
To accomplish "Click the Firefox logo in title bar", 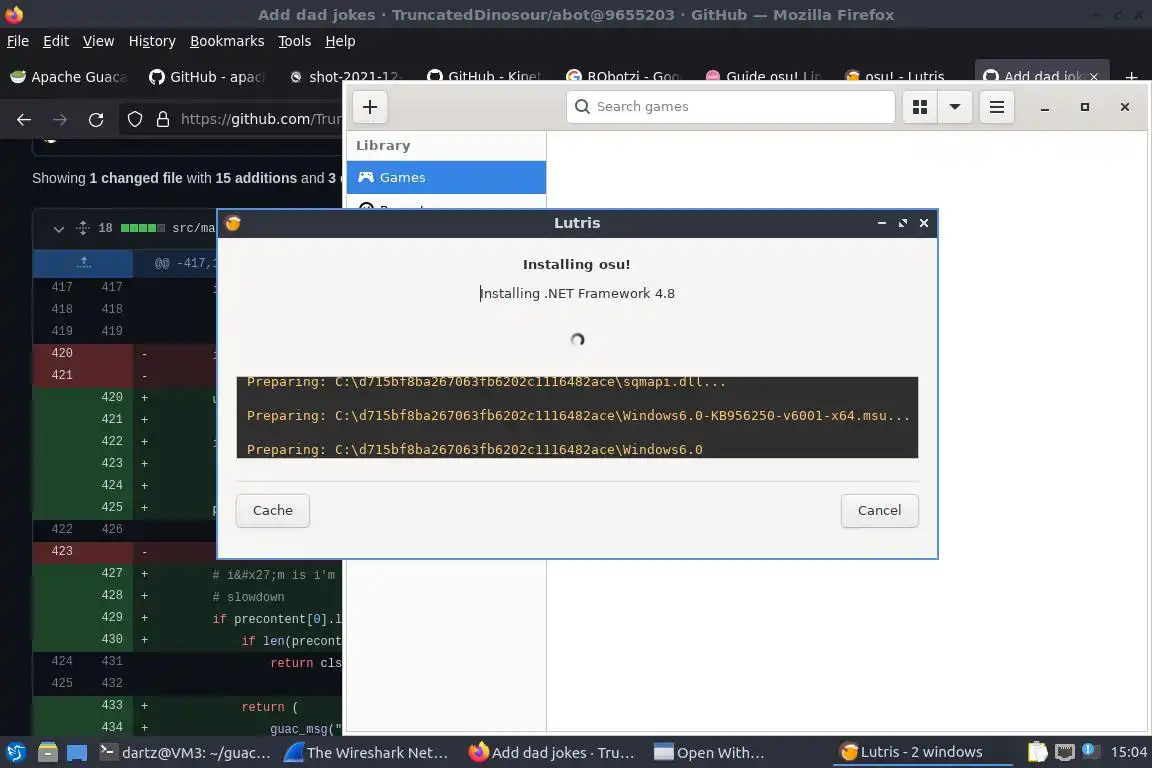I will point(14,14).
